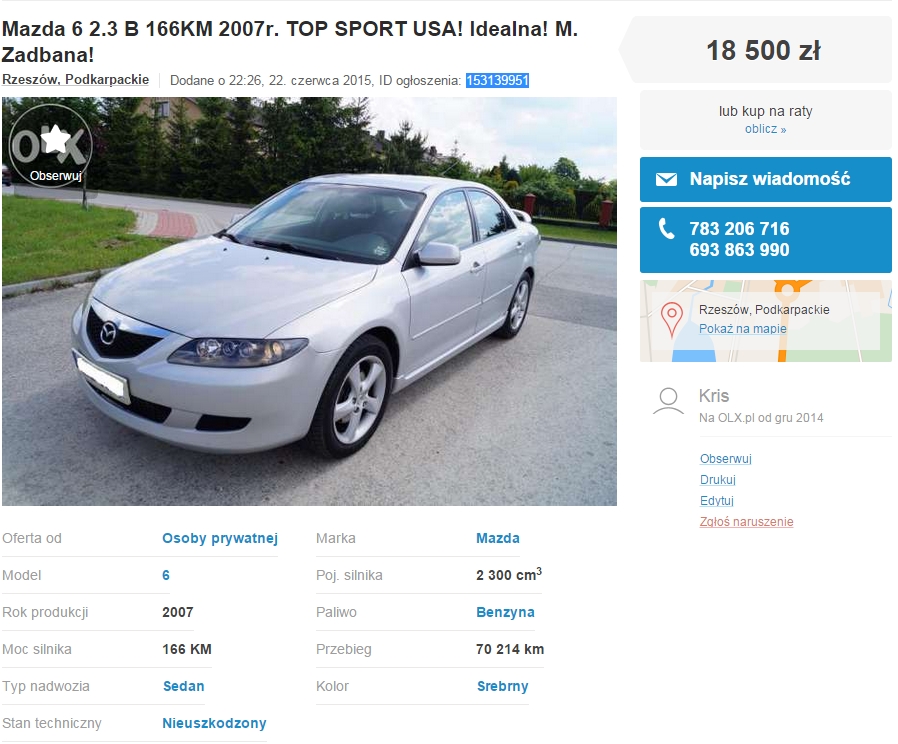Screen dimensions: 898x744
Task: Click the Sedan body type link
Action: [183, 686]
